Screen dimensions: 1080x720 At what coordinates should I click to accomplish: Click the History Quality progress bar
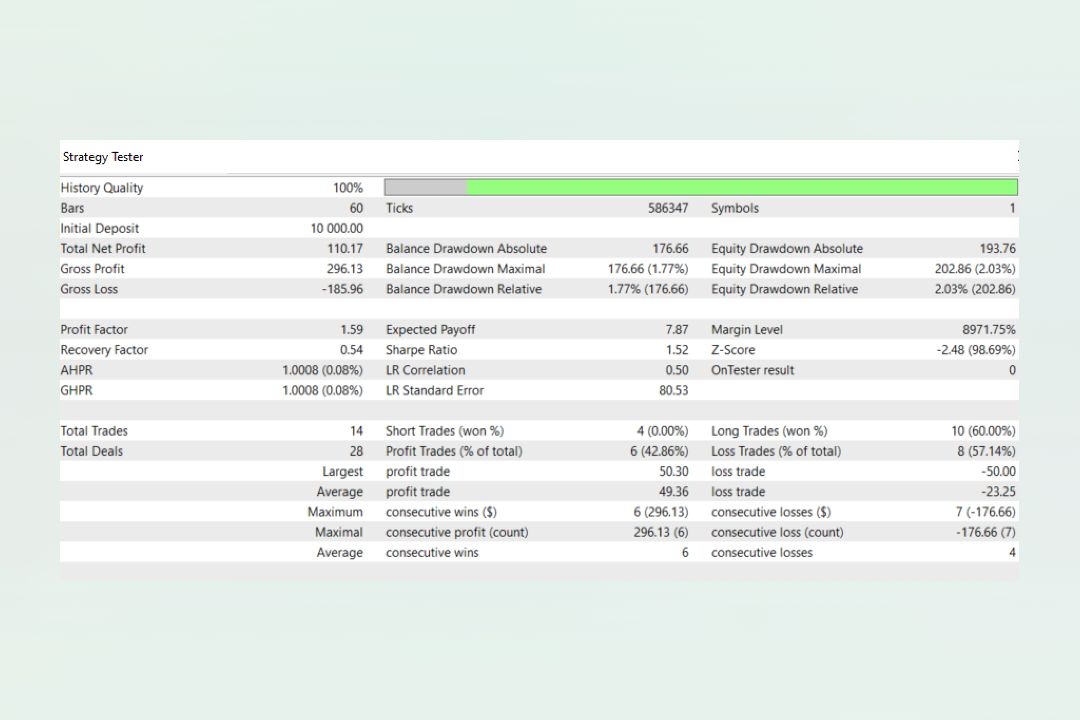(x=700, y=187)
